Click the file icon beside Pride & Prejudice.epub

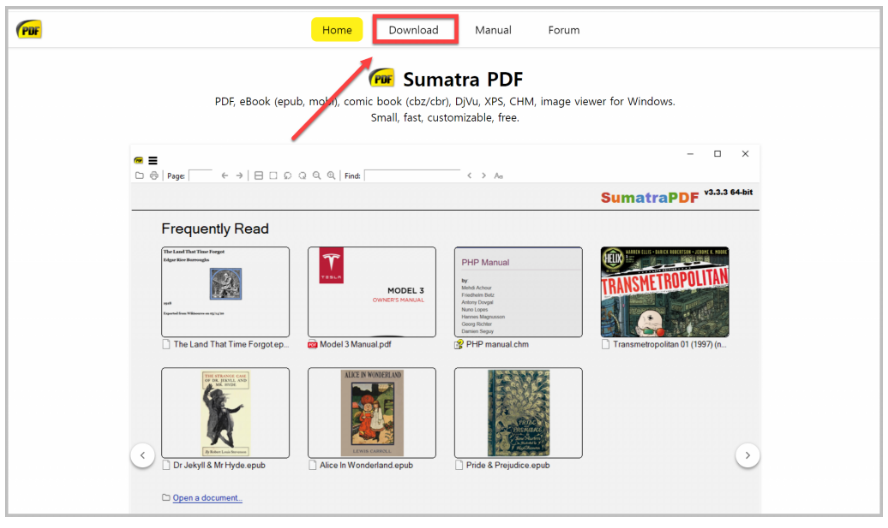459,465
